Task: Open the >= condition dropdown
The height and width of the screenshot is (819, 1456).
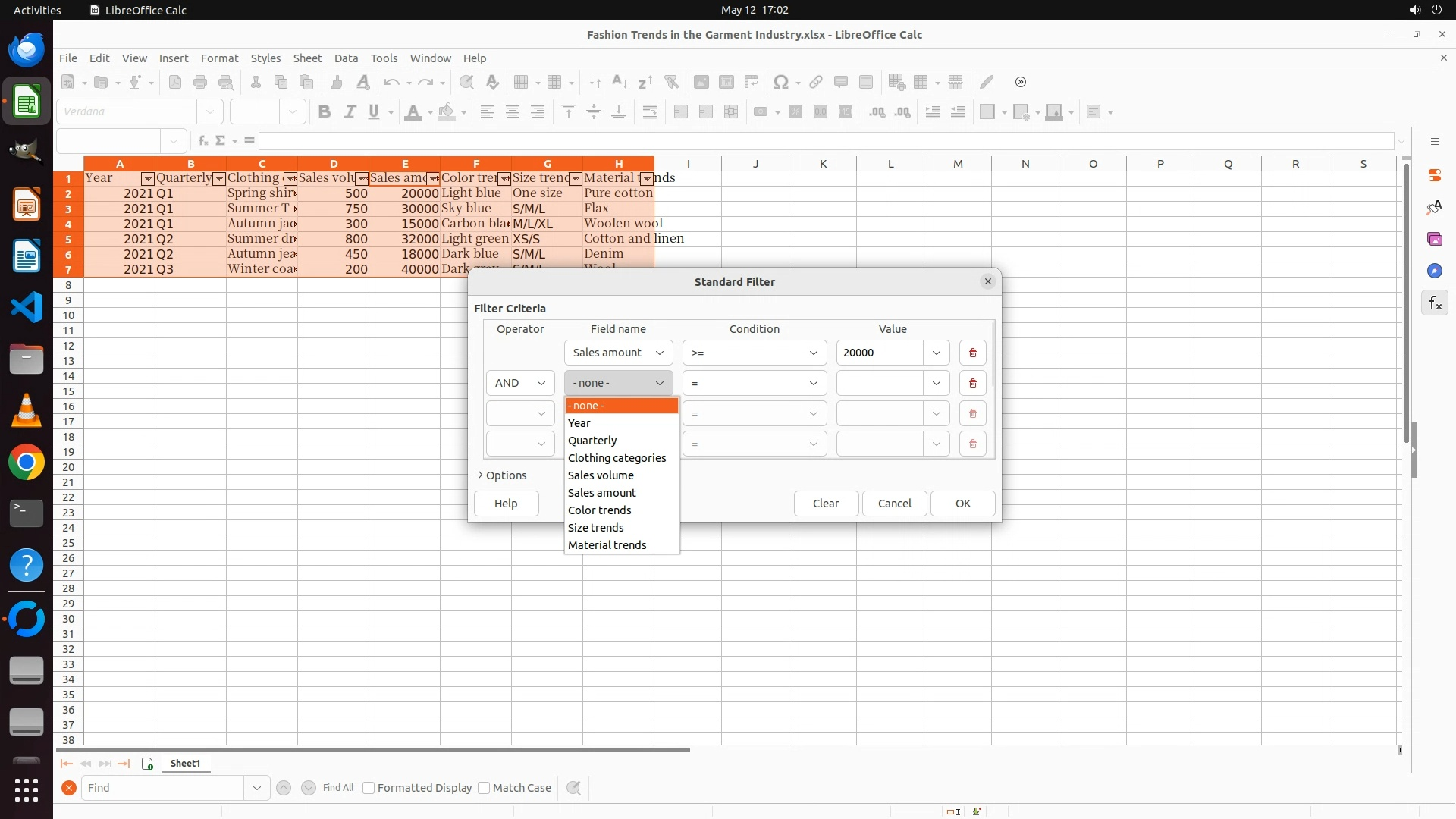Action: (754, 353)
